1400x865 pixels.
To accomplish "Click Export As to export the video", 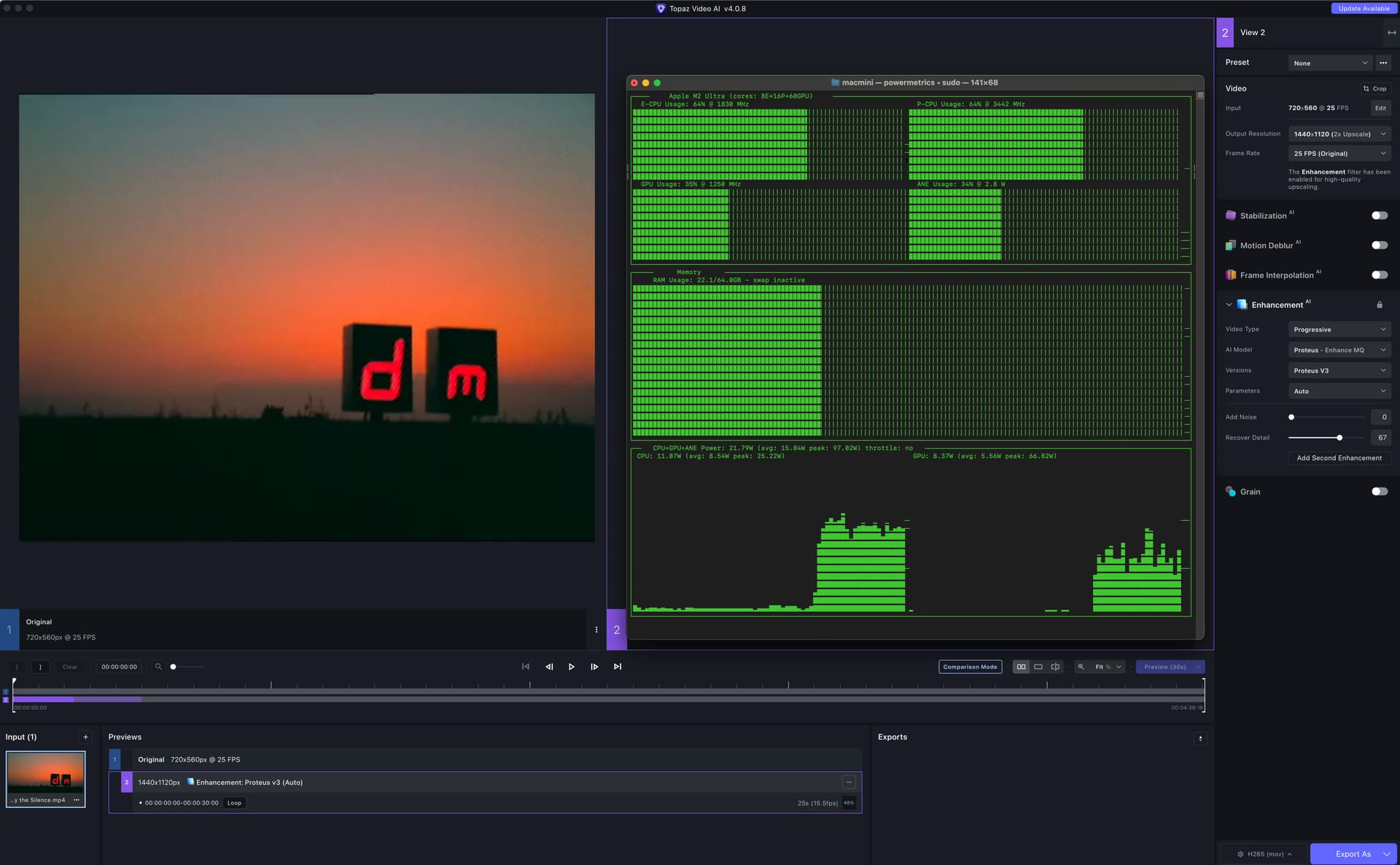I will (x=1353, y=853).
